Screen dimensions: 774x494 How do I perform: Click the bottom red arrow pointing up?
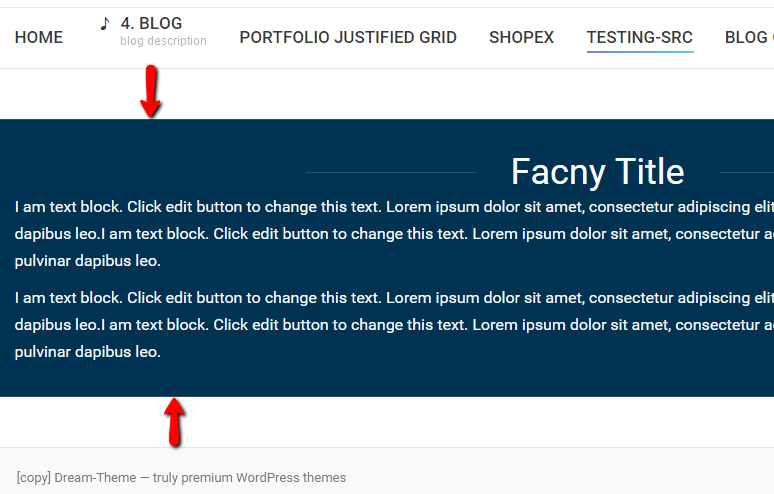coord(175,421)
